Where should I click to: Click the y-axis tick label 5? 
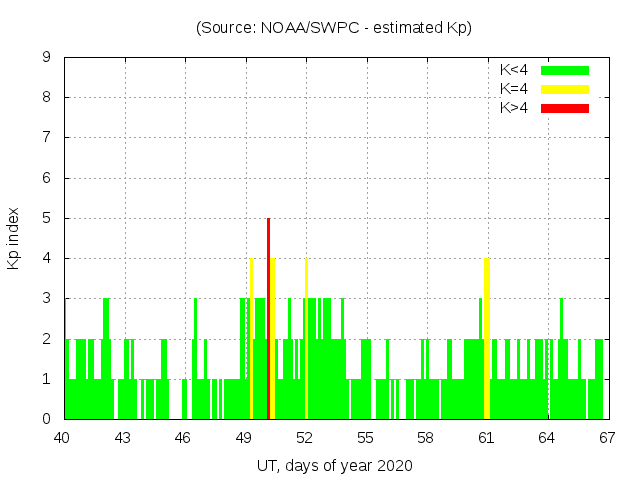point(46,218)
